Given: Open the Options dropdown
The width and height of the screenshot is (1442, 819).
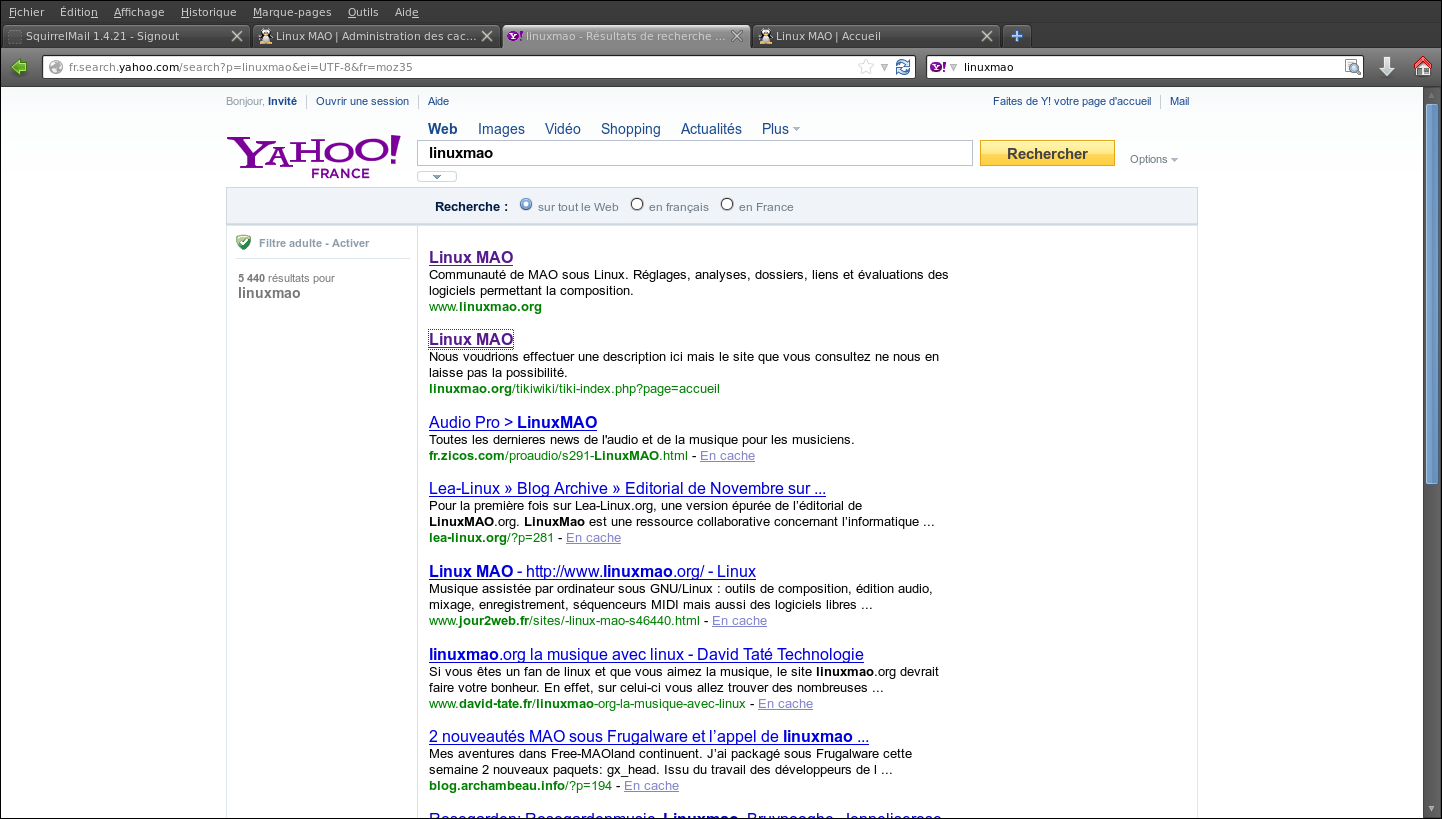Looking at the screenshot, I should 1154,159.
